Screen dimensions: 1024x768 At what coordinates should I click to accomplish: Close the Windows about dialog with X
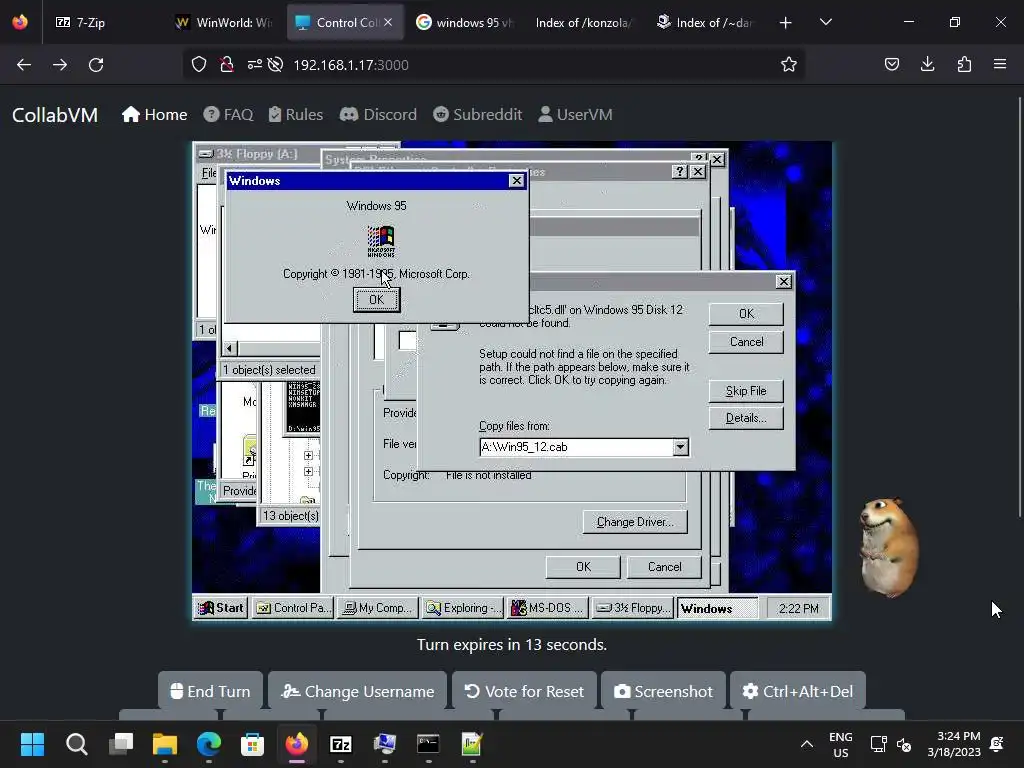coord(517,180)
